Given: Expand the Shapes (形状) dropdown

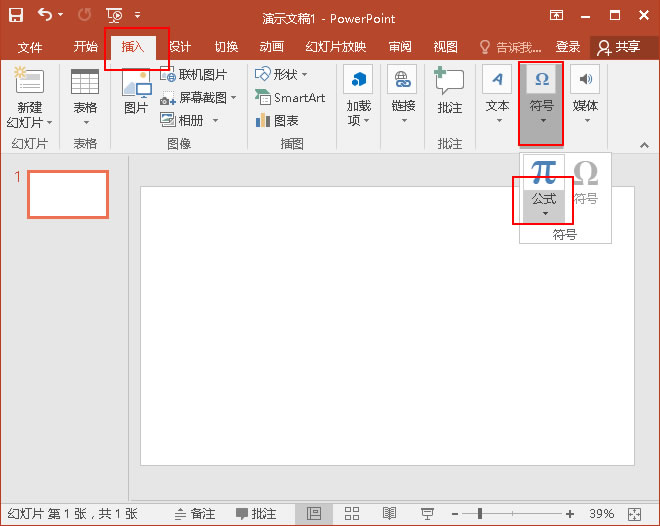Looking at the screenshot, I should click(x=282, y=75).
